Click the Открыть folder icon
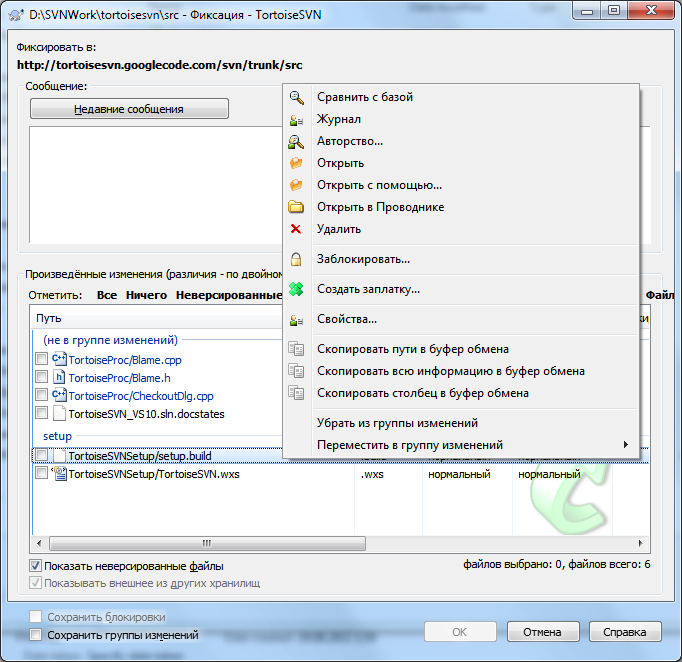This screenshot has width=682, height=662. coord(296,163)
